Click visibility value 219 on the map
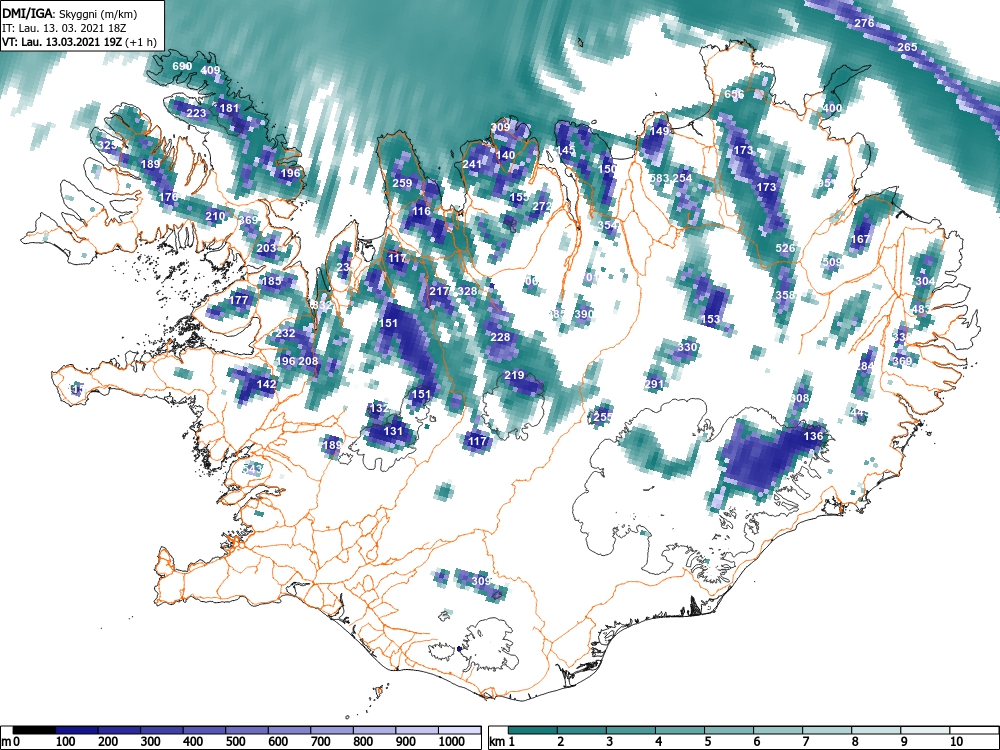The height and width of the screenshot is (750, 1000). coord(514,375)
